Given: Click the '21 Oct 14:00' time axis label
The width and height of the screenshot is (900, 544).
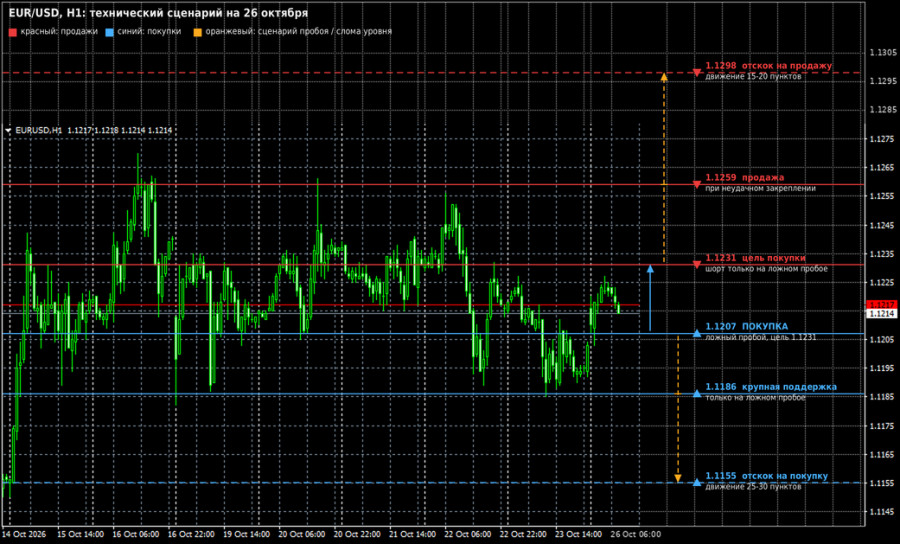Looking at the screenshot, I should pyautogui.click(x=413, y=534).
